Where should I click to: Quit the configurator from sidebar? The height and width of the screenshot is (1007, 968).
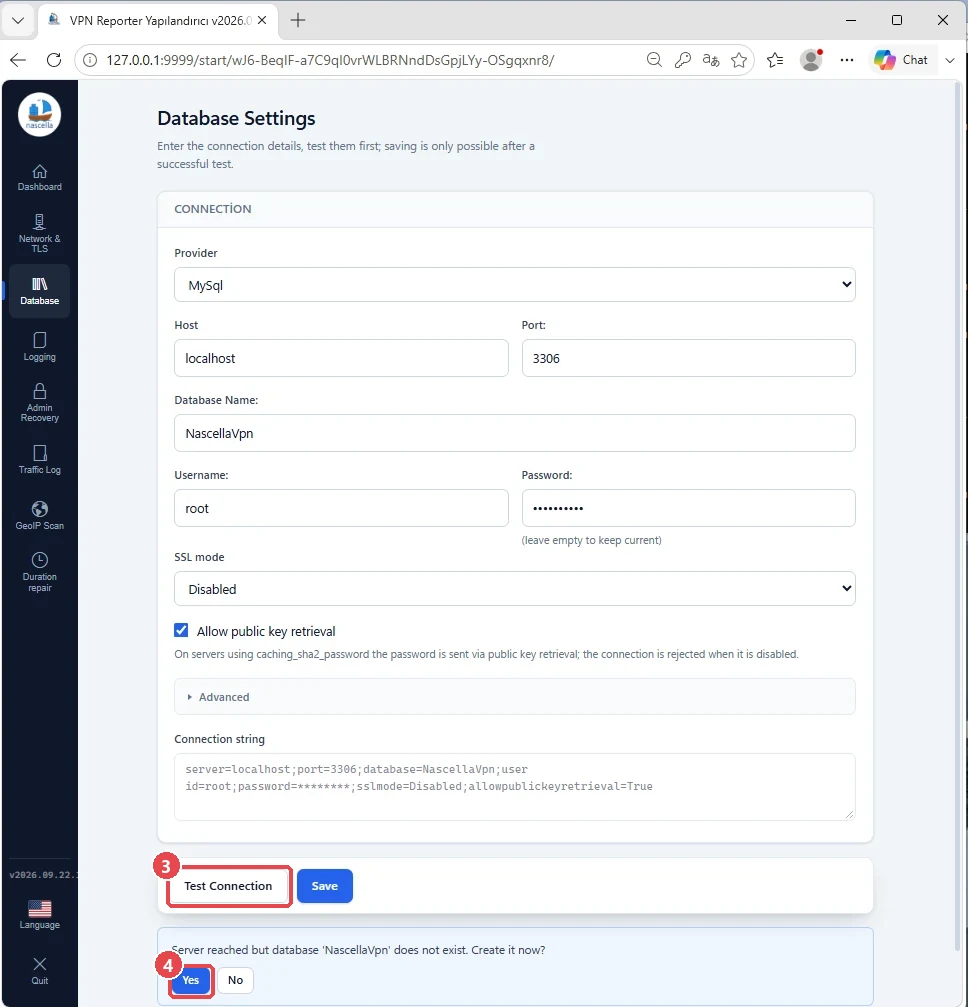pos(39,971)
